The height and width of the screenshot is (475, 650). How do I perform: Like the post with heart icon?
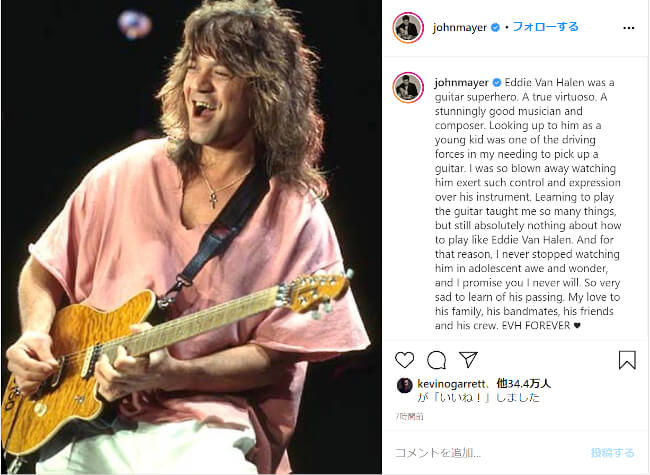coord(404,360)
